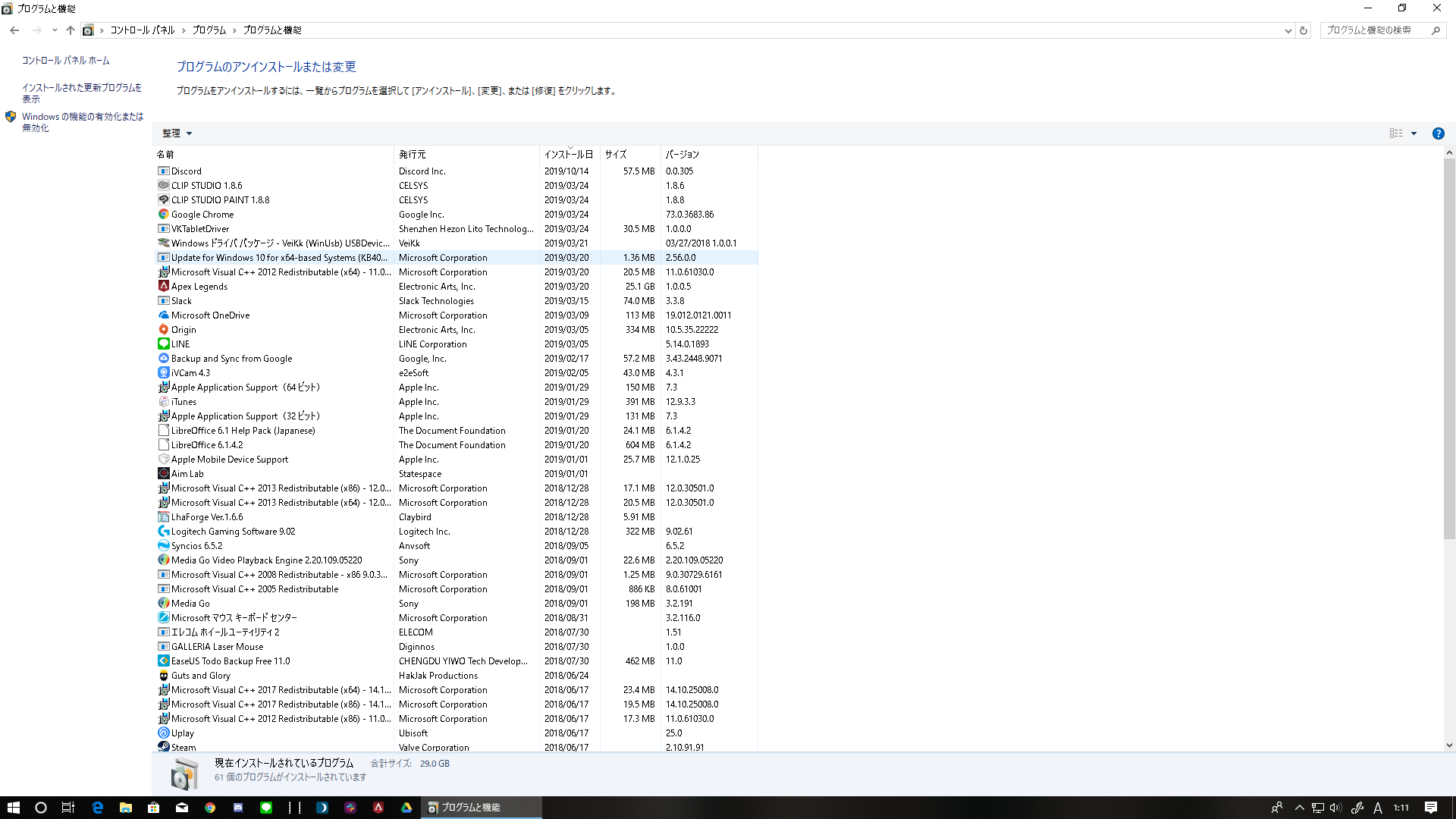Click コントロール パネル in the breadcrumb path
Screen dimensions: 1456x819
pyautogui.click(x=143, y=30)
